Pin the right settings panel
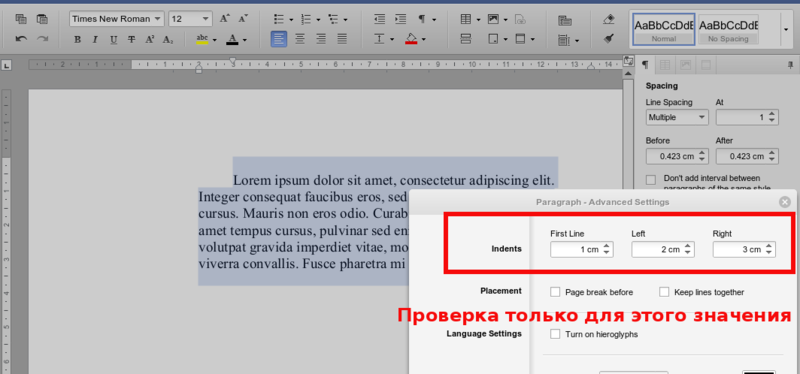This screenshot has width=800, height=374. pos(790,65)
